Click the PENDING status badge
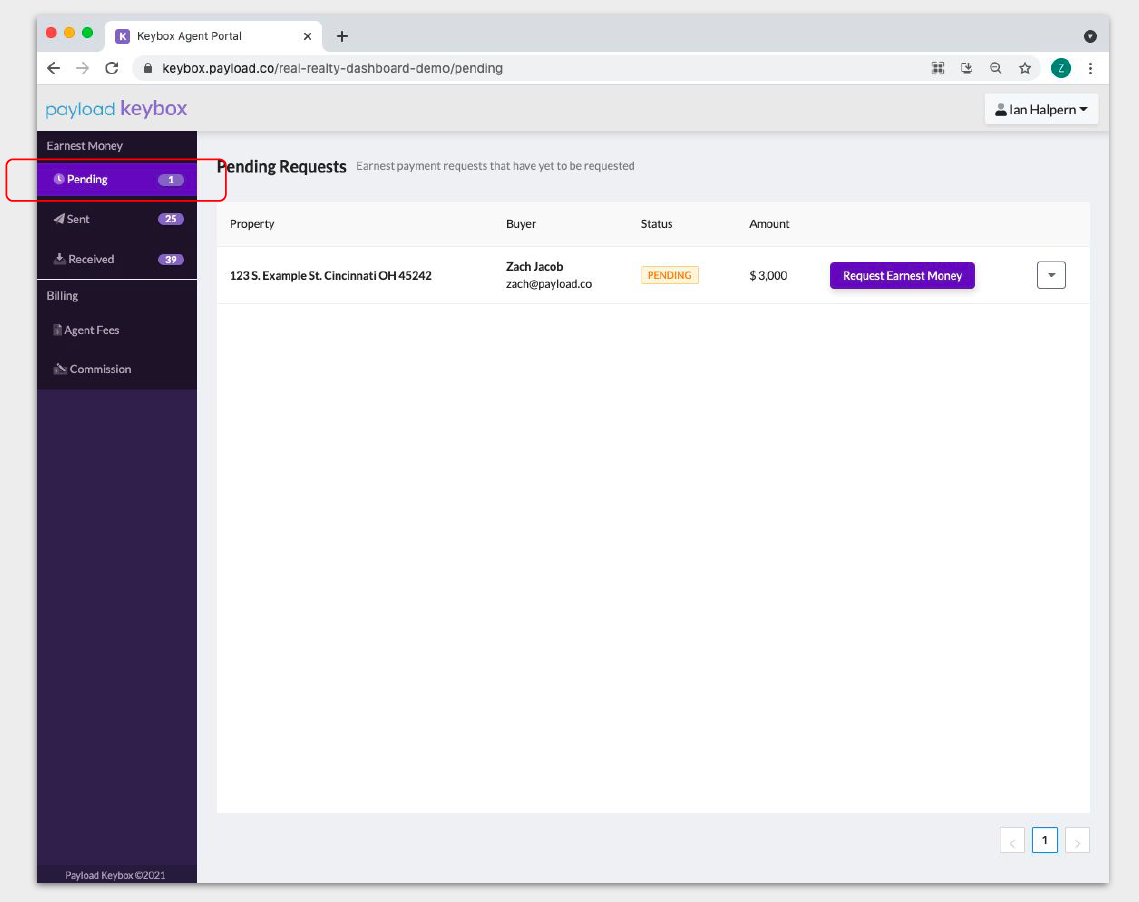The width and height of the screenshot is (1139, 902). tap(669, 274)
